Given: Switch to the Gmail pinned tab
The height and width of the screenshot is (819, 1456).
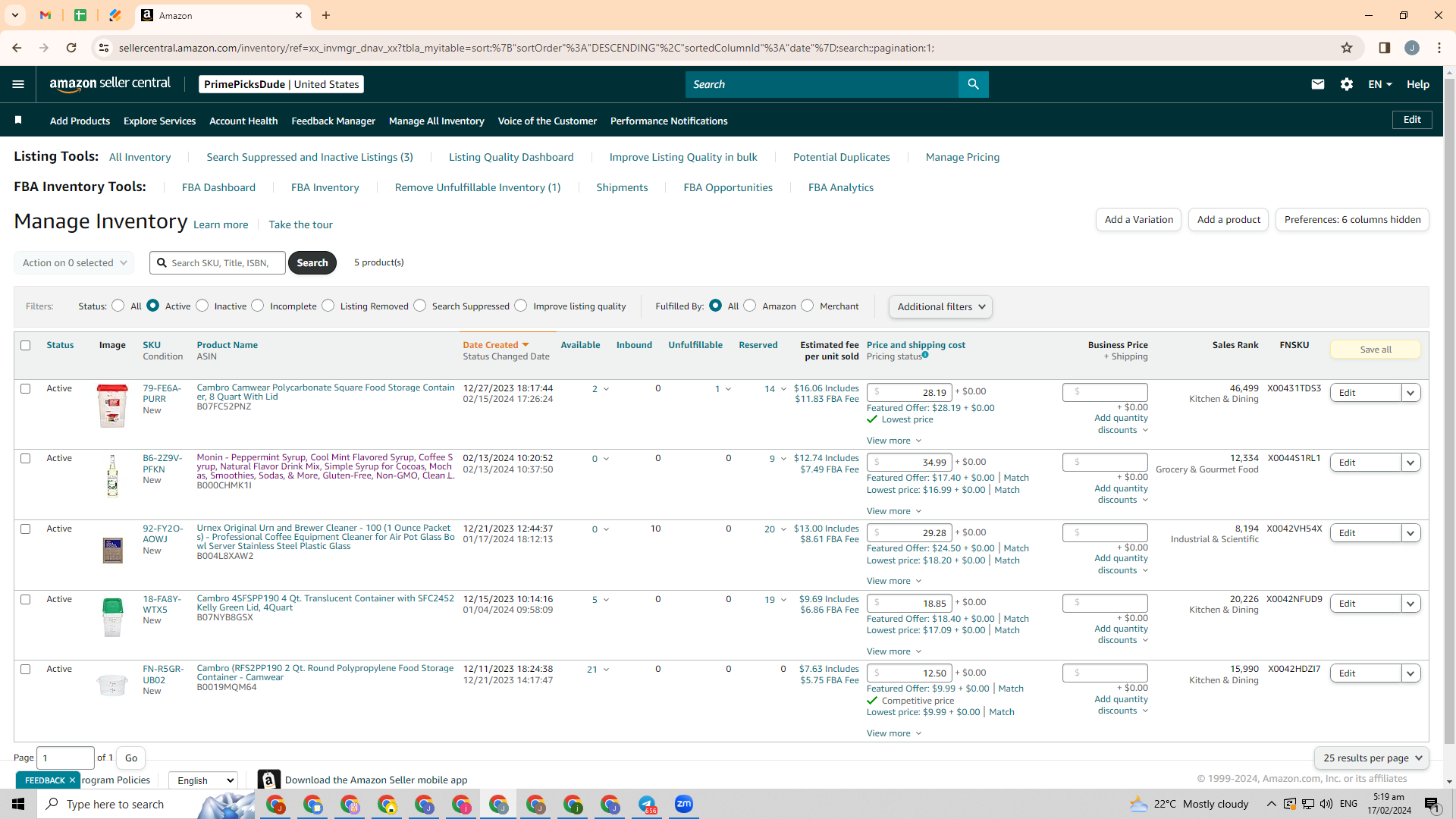Looking at the screenshot, I should click(x=45, y=15).
